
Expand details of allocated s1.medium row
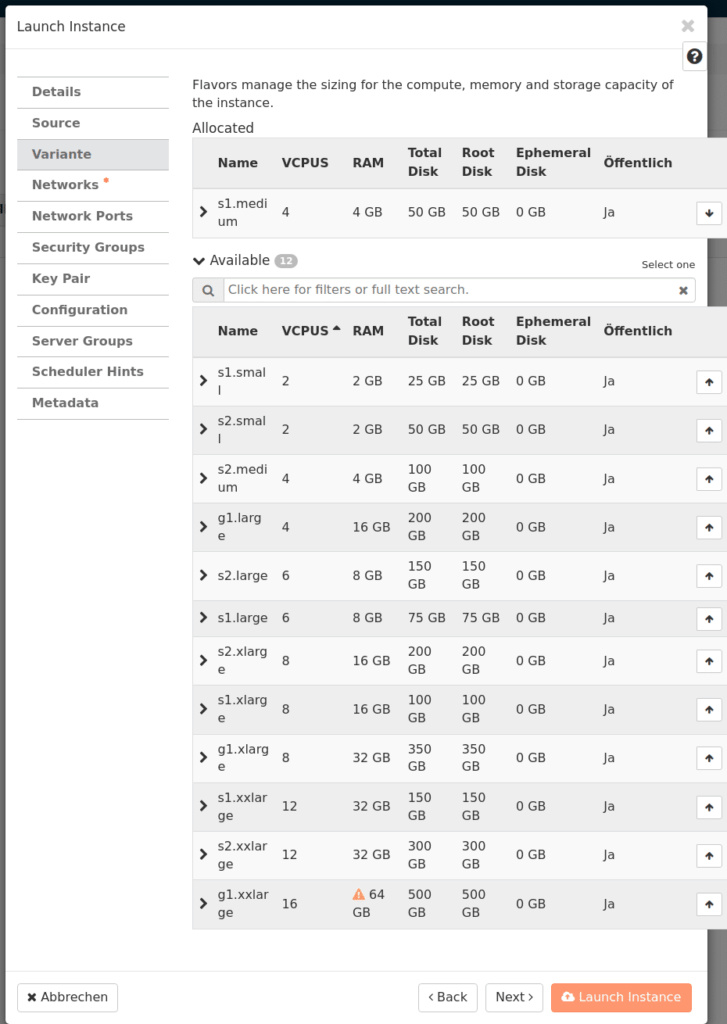pyautogui.click(x=204, y=213)
